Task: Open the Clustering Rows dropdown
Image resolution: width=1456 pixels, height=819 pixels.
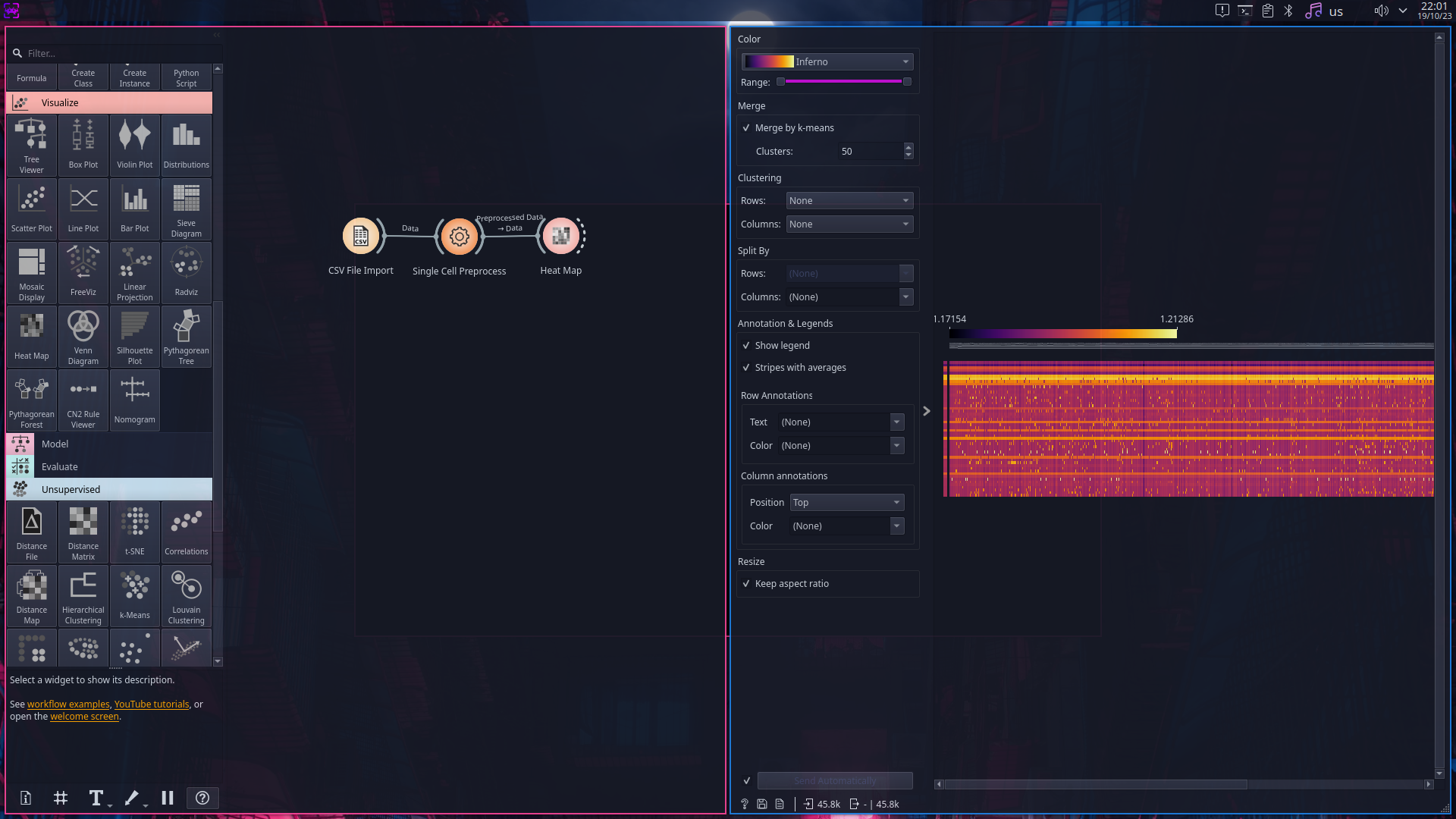Action: click(849, 200)
